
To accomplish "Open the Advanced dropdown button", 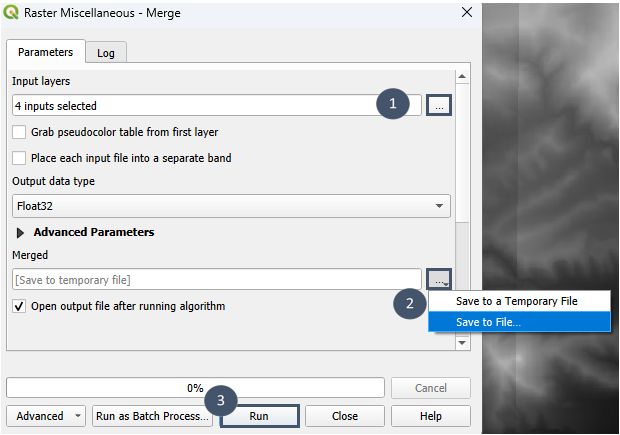I will tap(47, 416).
